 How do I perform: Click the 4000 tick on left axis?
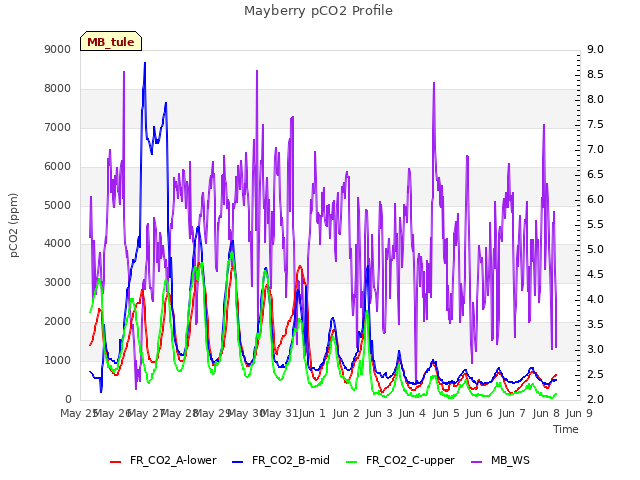coord(58,244)
